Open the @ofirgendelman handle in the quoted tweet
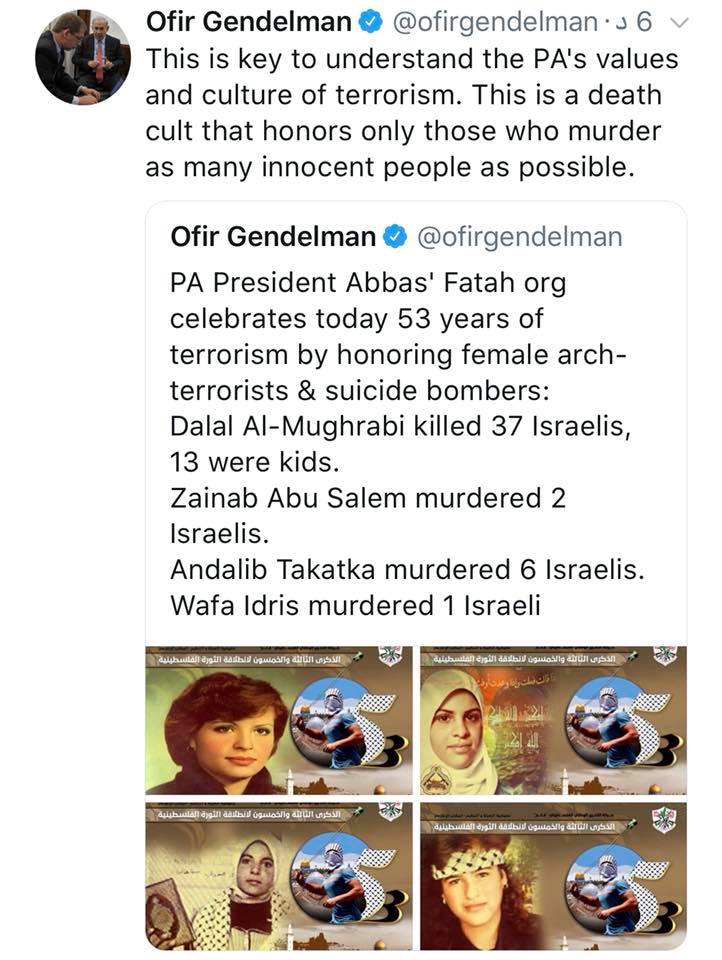This screenshot has width=722, height=960. click(519, 237)
